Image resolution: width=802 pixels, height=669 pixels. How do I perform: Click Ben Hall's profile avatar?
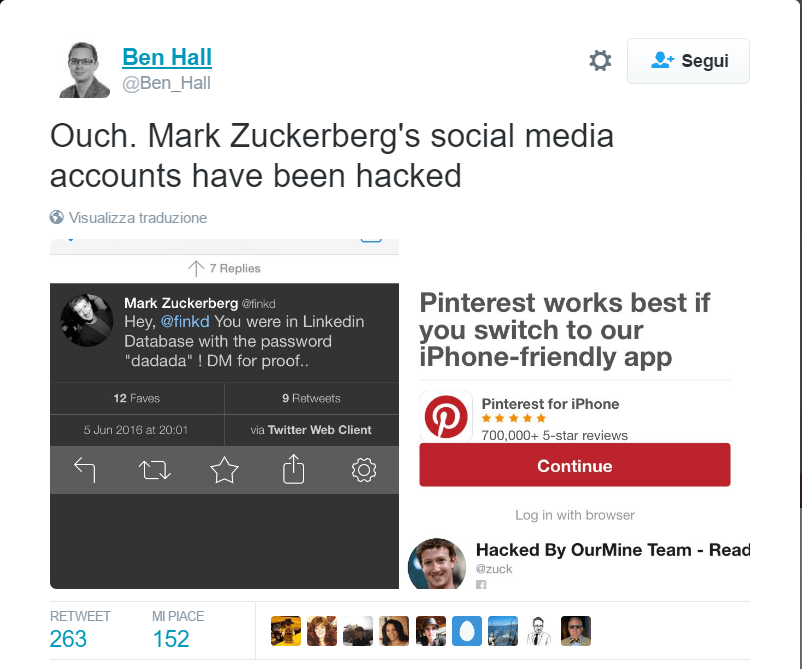pyautogui.click(x=84, y=70)
